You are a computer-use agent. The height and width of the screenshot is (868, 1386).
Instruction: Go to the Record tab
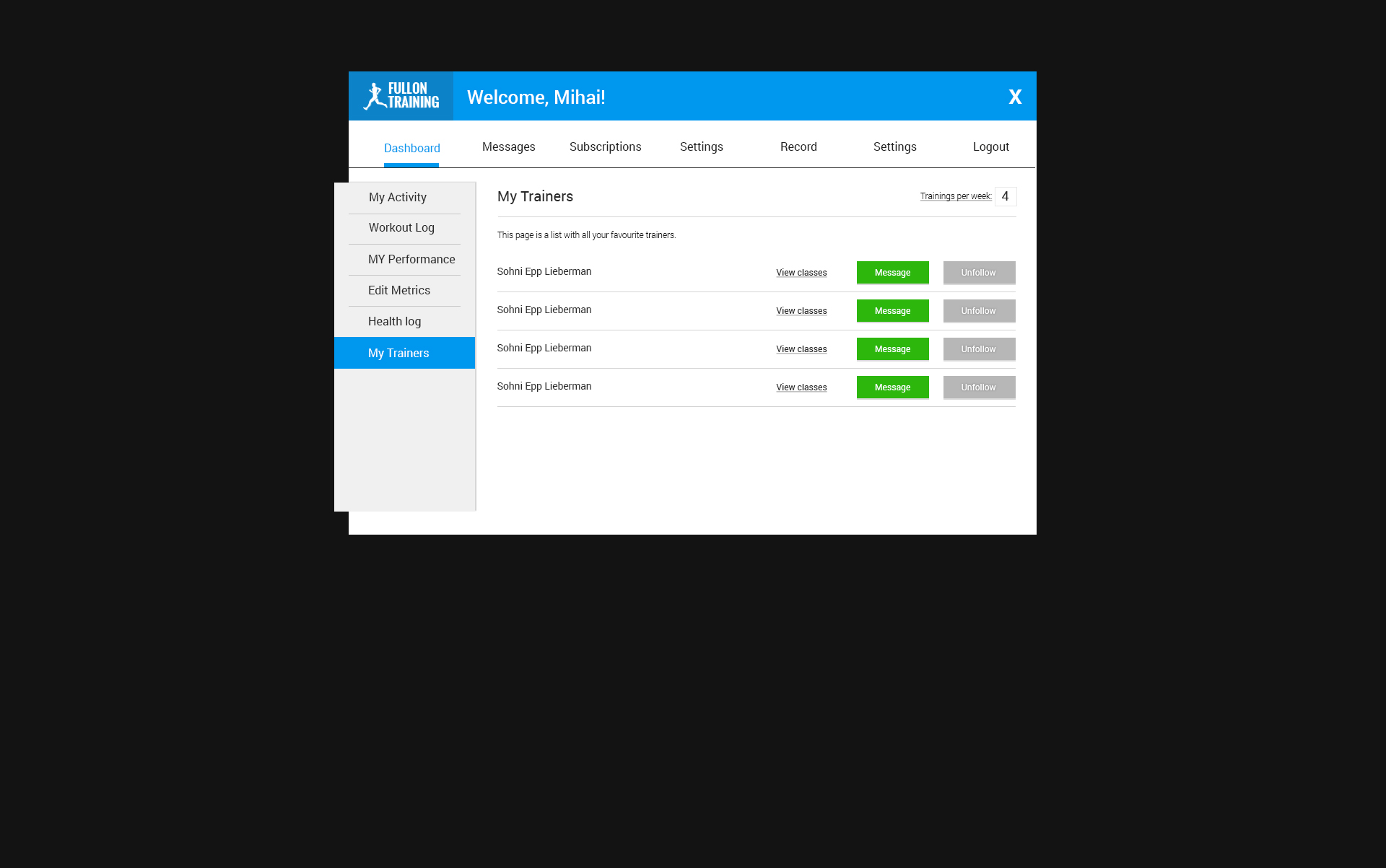coord(798,146)
